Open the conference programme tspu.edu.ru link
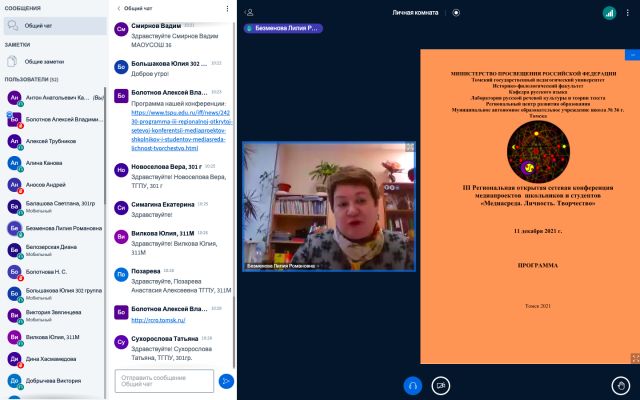 (x=181, y=130)
